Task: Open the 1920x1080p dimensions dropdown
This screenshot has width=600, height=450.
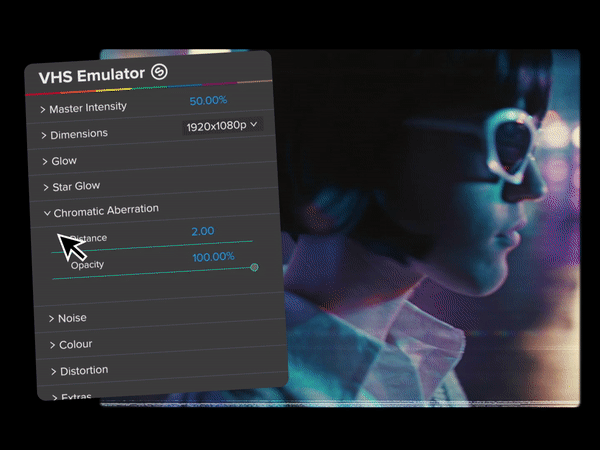Action: tap(222, 126)
